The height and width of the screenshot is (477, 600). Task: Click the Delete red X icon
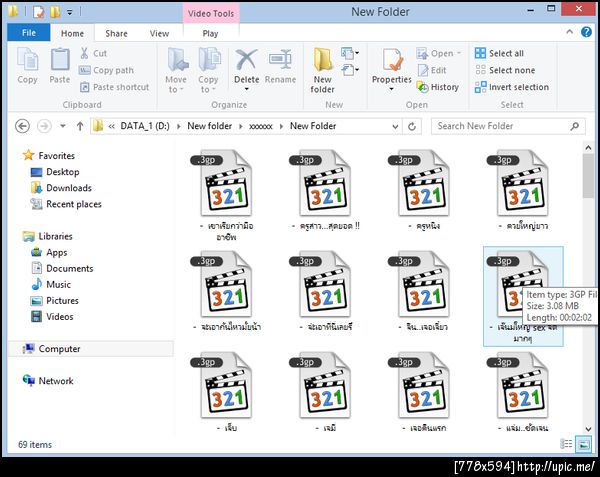tap(246, 60)
